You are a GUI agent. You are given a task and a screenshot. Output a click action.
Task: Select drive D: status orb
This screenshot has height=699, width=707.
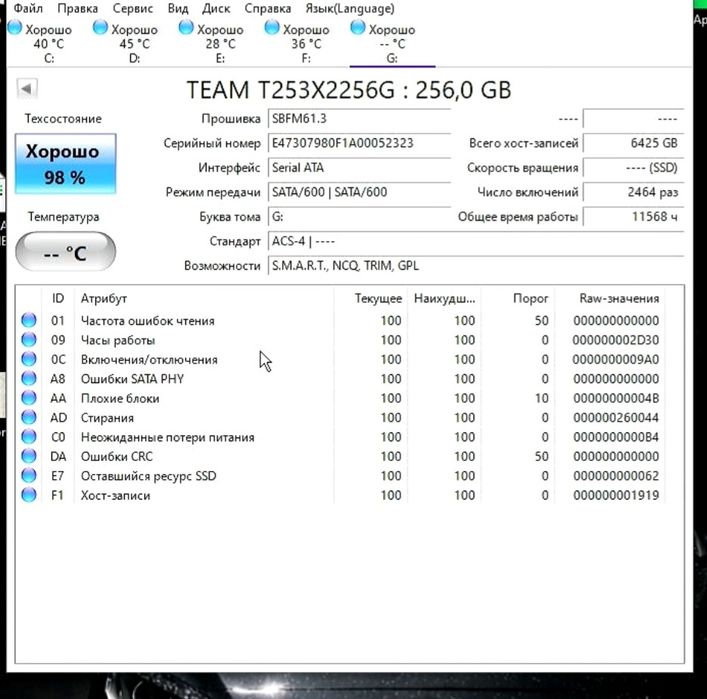(x=100, y=28)
